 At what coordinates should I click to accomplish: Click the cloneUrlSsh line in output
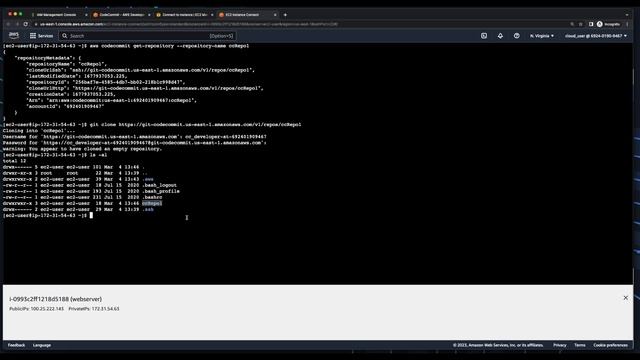pyautogui.click(x=140, y=70)
